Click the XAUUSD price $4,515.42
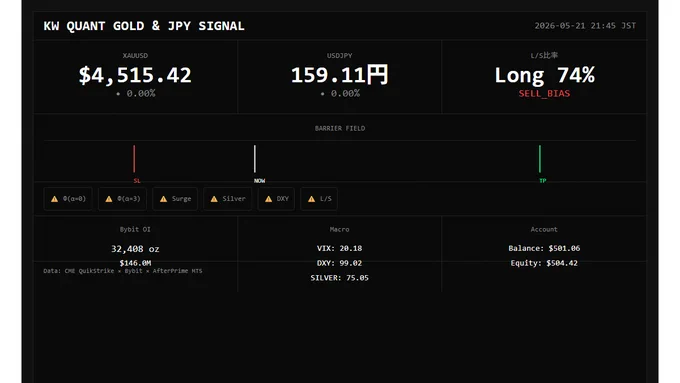The width and height of the screenshot is (680, 383). pos(135,75)
